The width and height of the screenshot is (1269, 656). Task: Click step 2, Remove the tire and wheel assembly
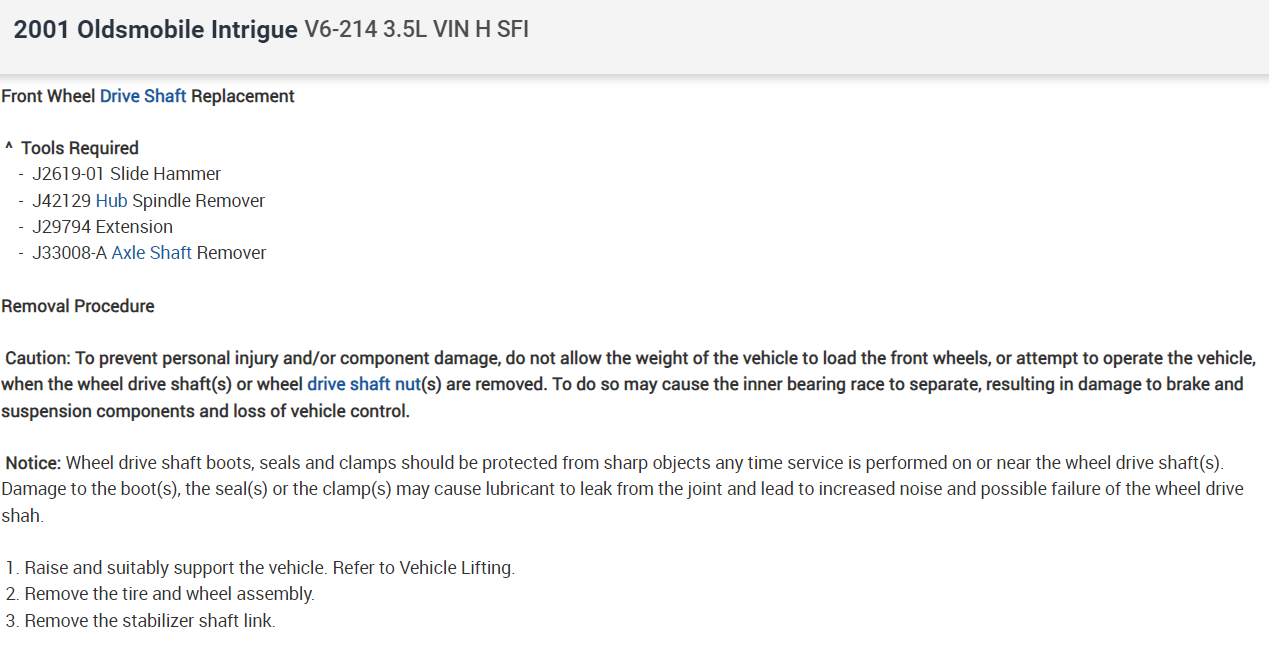pyautogui.click(x=169, y=594)
